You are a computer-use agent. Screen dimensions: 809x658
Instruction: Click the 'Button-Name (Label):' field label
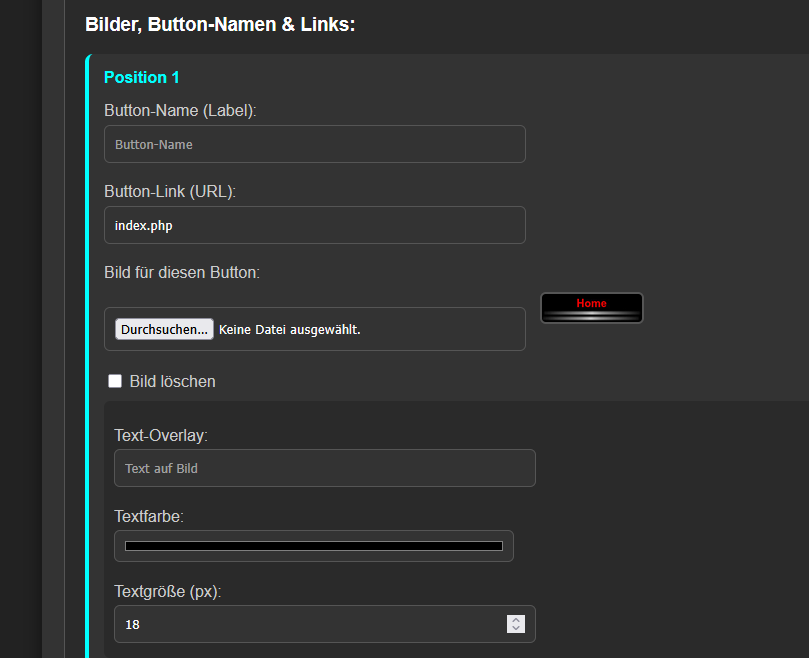coord(180,110)
